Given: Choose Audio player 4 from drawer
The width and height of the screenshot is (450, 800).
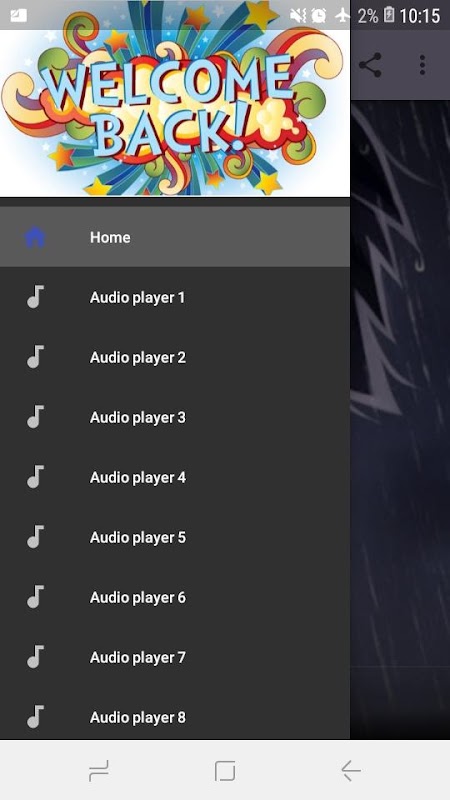Looking at the screenshot, I should (175, 477).
